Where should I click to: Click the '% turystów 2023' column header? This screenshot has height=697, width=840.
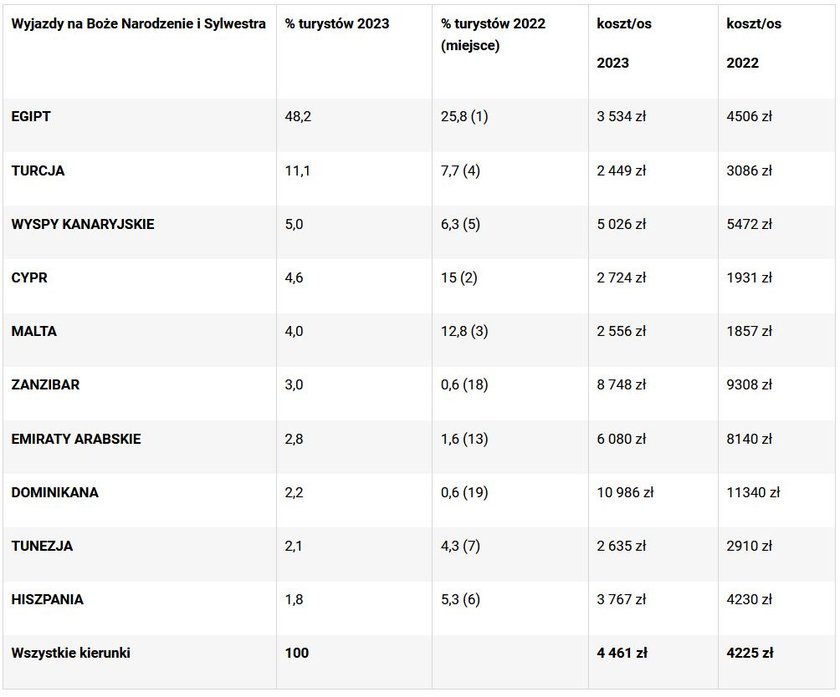click(x=337, y=24)
